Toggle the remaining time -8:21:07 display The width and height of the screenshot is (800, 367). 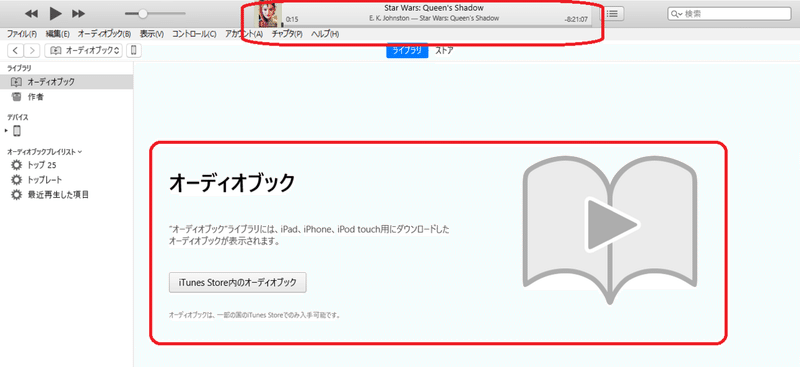pos(576,19)
